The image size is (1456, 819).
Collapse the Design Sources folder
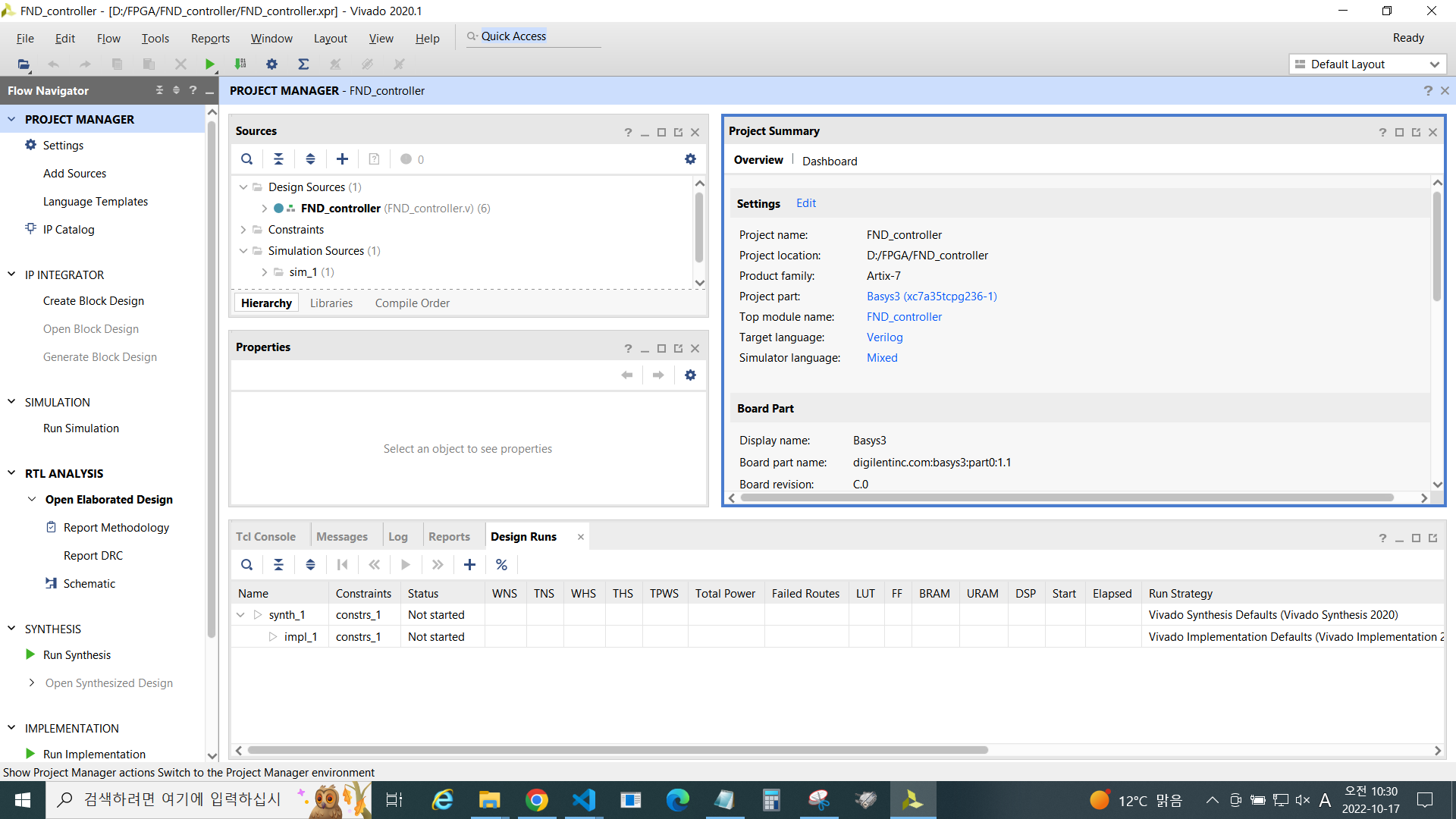243,187
